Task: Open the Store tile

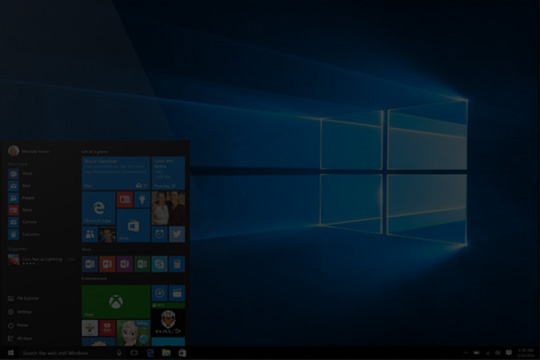Action: tap(133, 226)
